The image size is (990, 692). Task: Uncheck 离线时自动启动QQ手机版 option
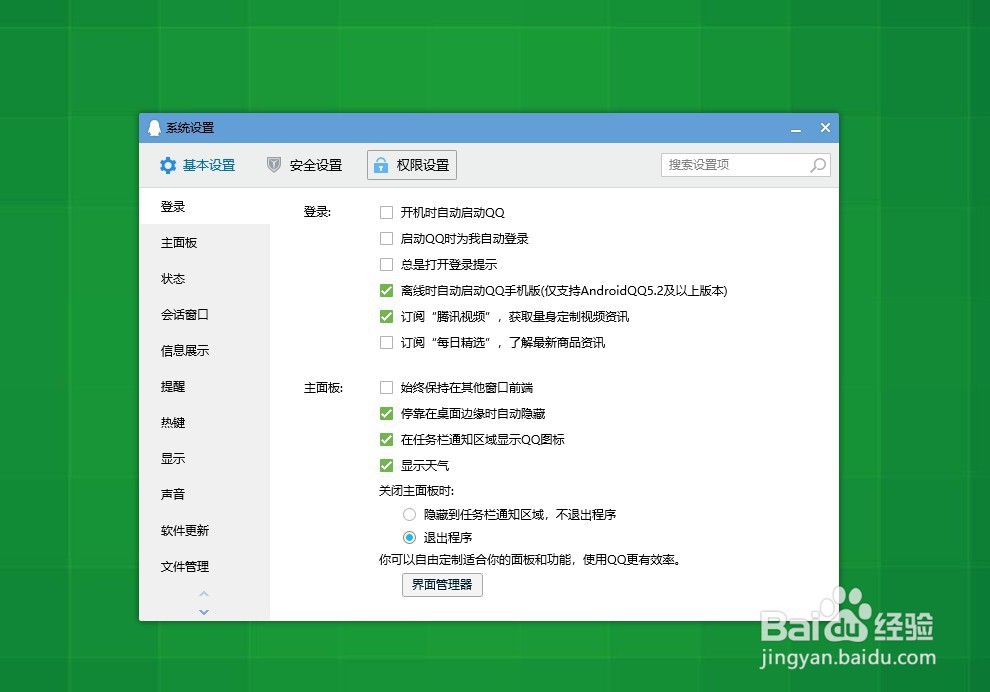[385, 290]
